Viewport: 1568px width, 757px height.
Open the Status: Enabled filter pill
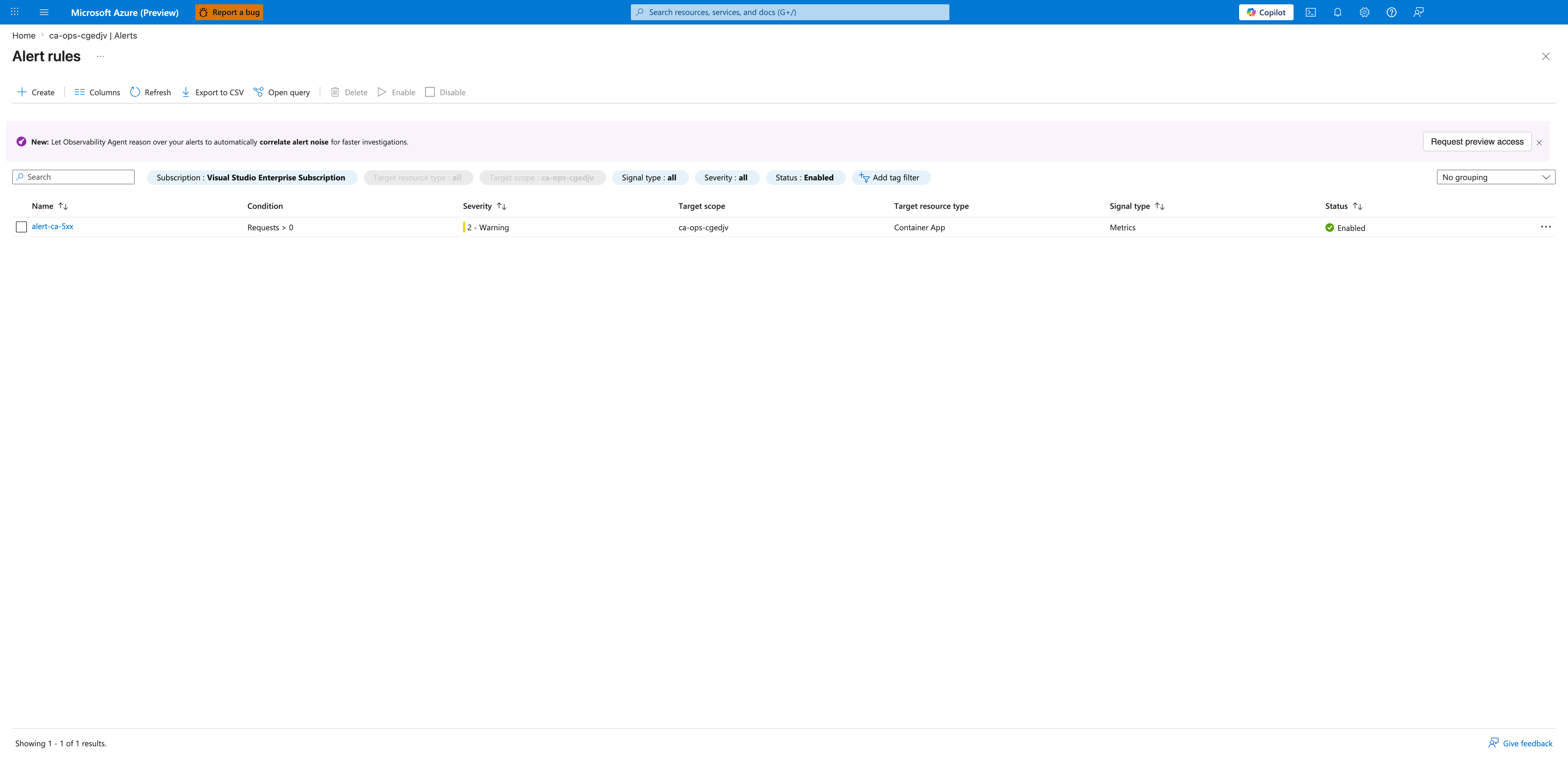[805, 178]
